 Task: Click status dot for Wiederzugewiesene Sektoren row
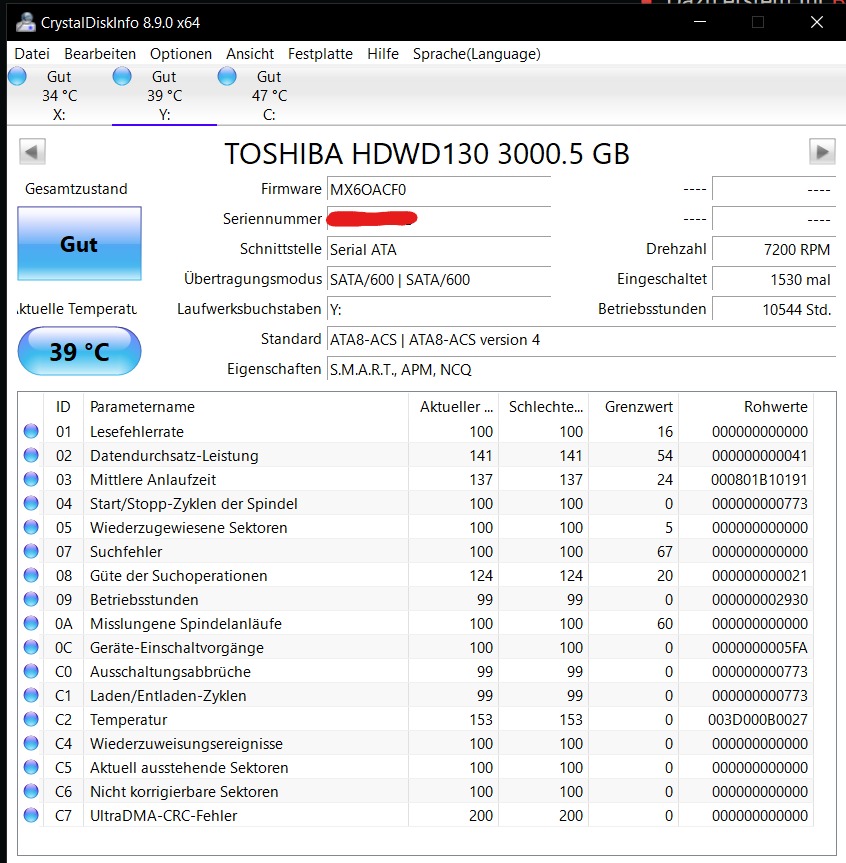tap(31, 527)
